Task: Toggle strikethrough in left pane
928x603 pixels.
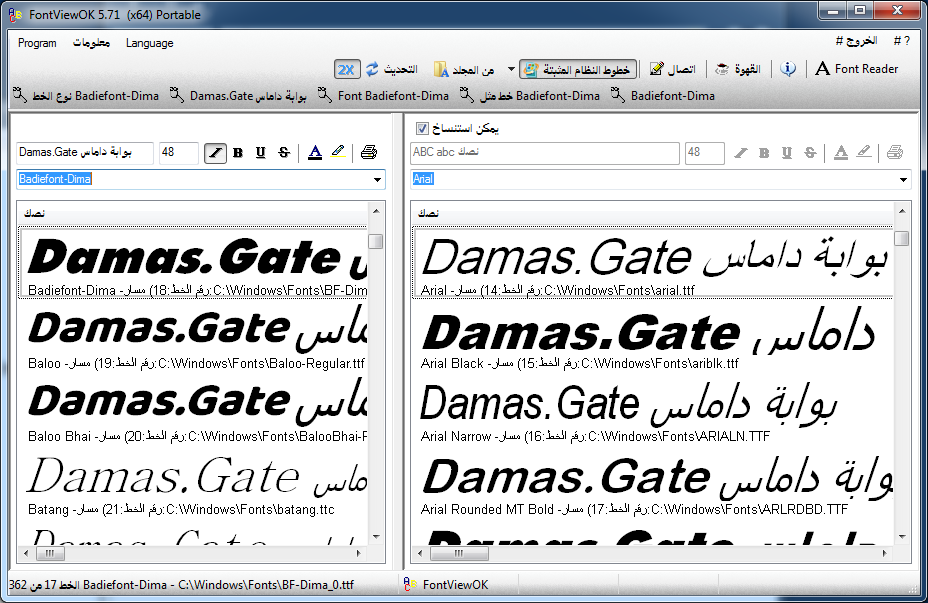Action: 284,153
